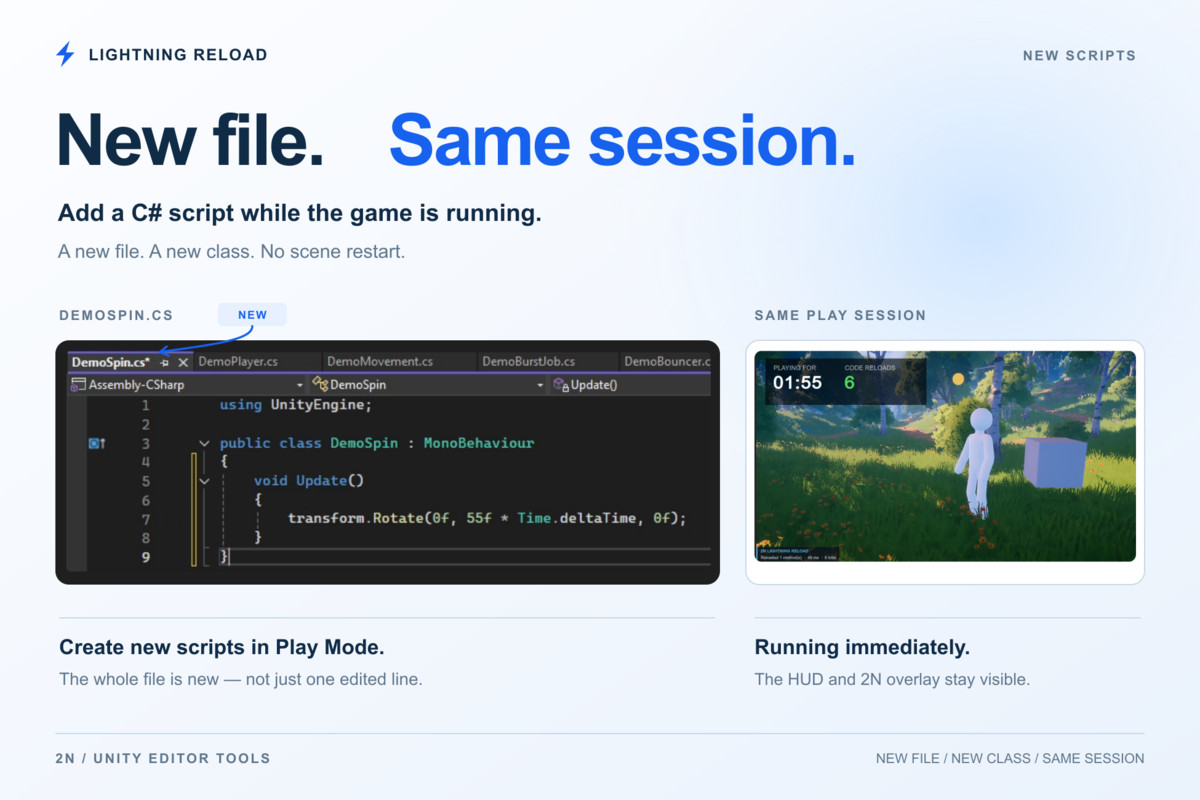This screenshot has width=1200, height=800.
Task: Switch to the DemoPlayer.cs tab
Action: point(238,362)
